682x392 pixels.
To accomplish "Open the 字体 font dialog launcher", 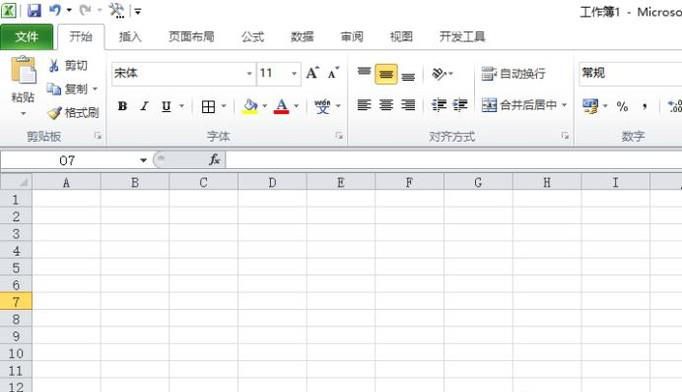I will (339, 136).
